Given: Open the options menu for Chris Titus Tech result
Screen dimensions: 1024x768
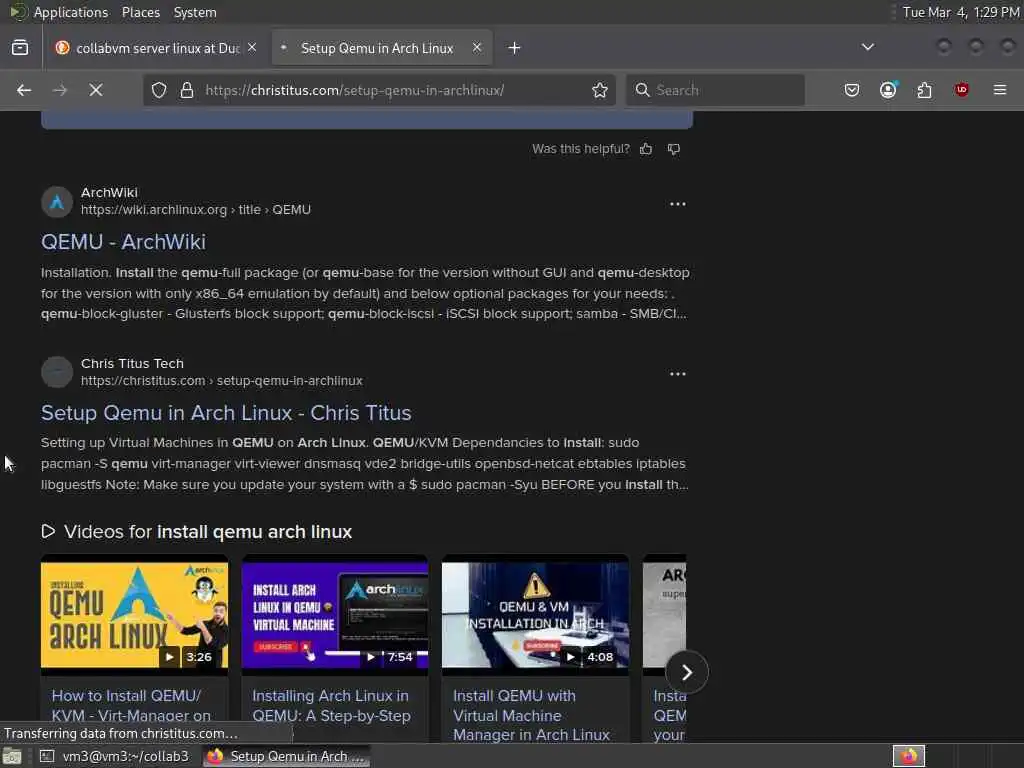Looking at the screenshot, I should coord(678,374).
